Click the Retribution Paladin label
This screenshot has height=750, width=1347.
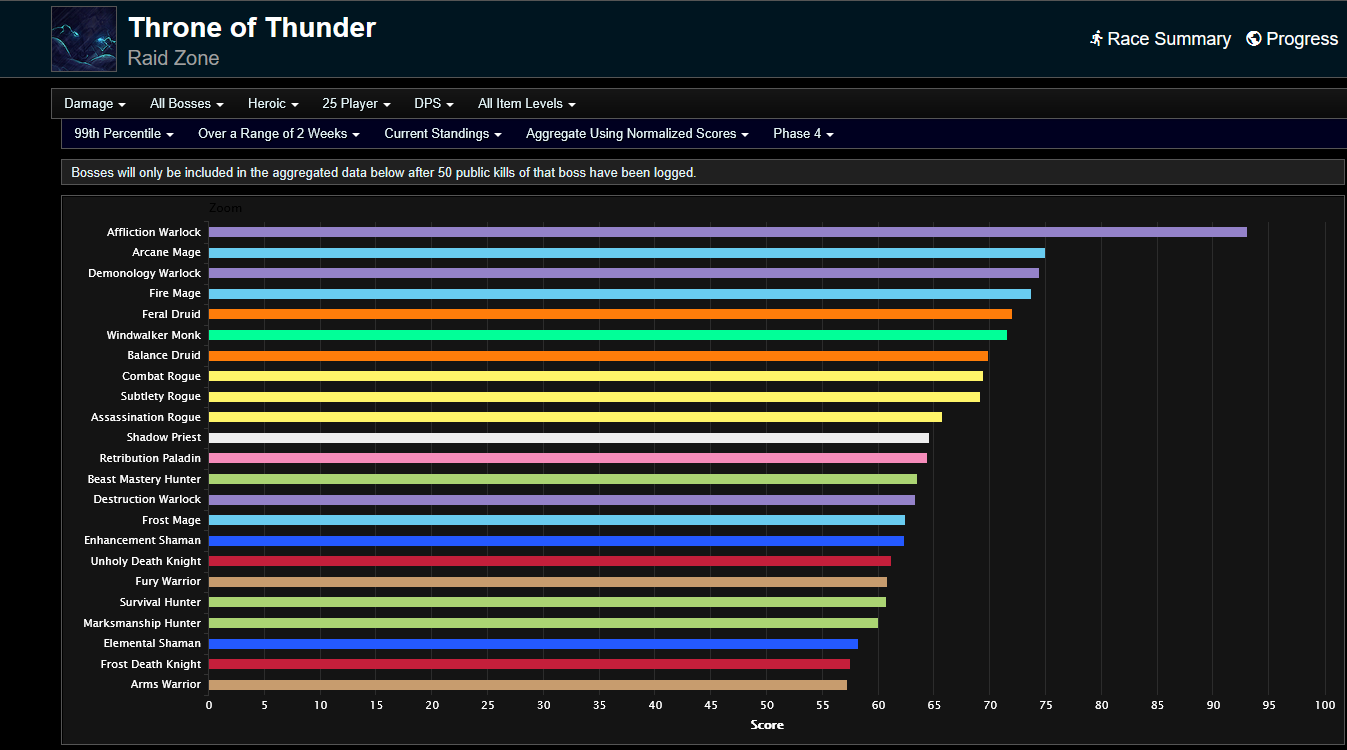pyautogui.click(x=150, y=458)
